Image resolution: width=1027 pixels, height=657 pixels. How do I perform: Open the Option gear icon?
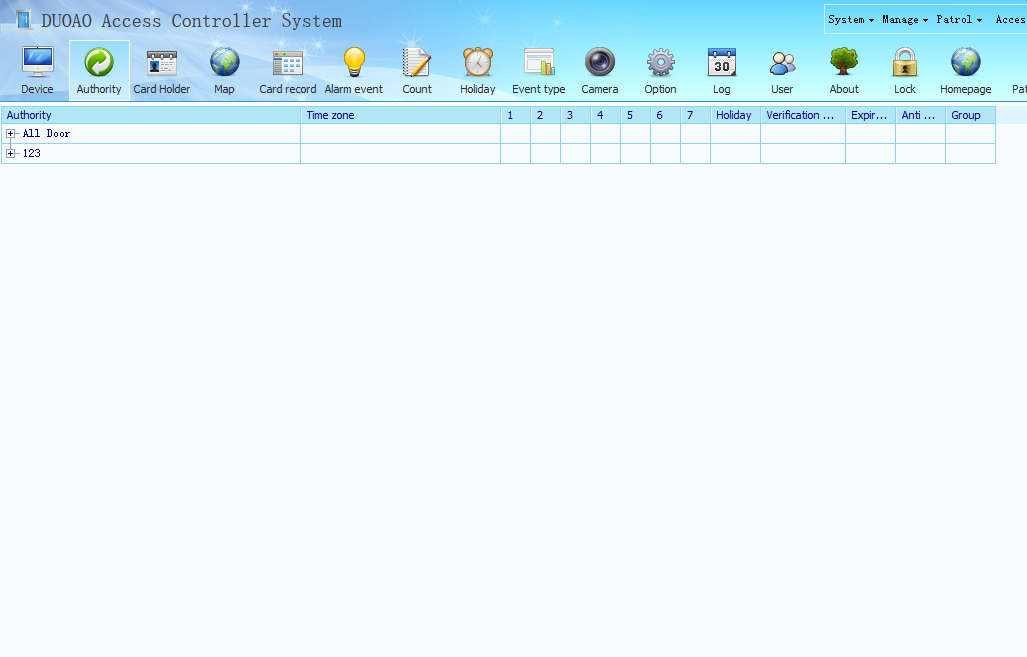pos(660,64)
